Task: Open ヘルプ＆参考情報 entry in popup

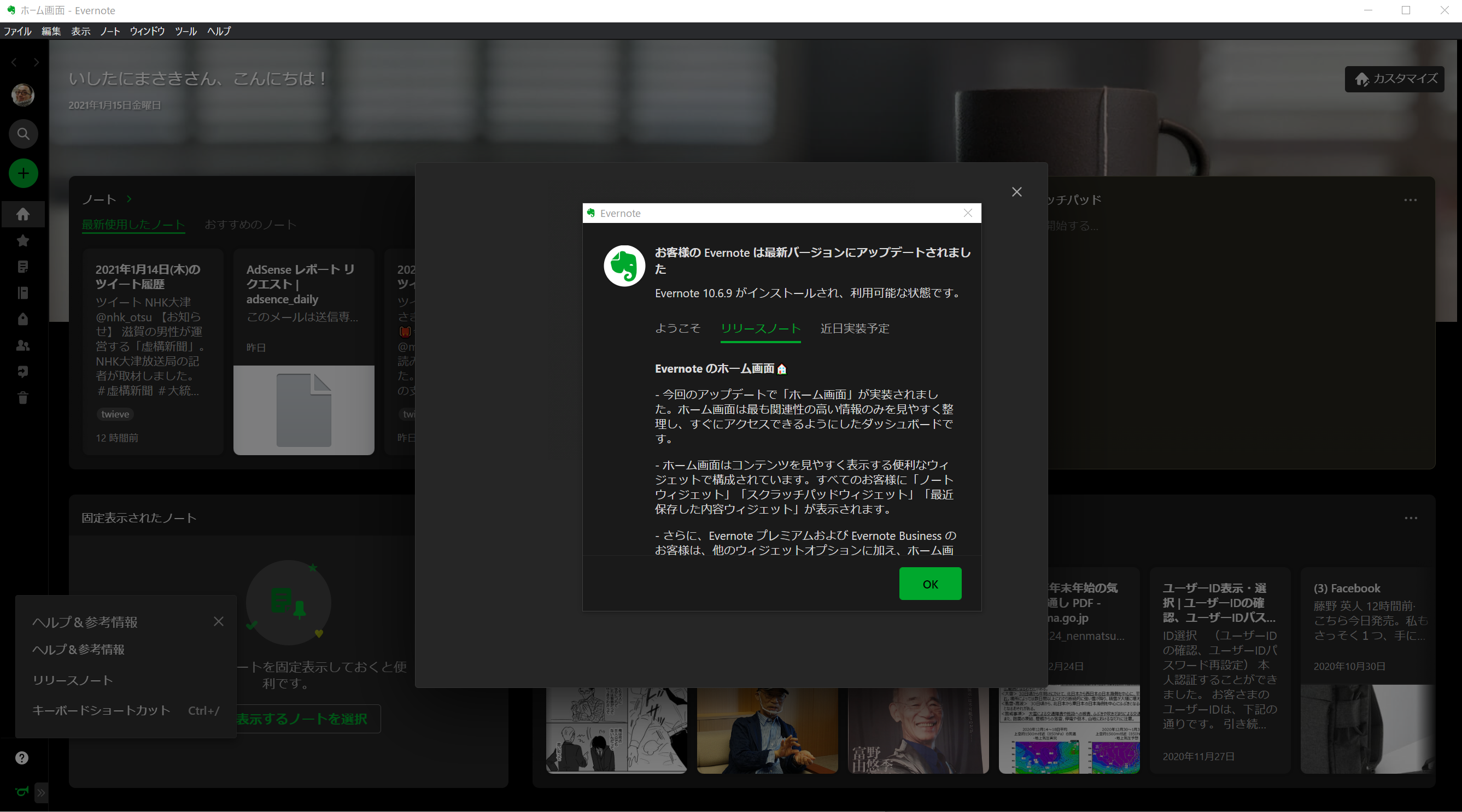Action: click(x=78, y=650)
